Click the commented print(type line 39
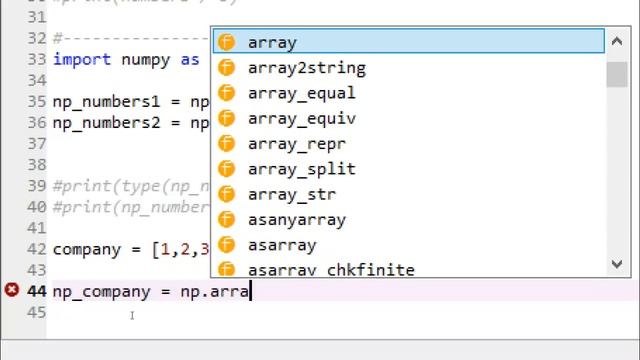The height and width of the screenshot is (360, 640). coord(131,187)
